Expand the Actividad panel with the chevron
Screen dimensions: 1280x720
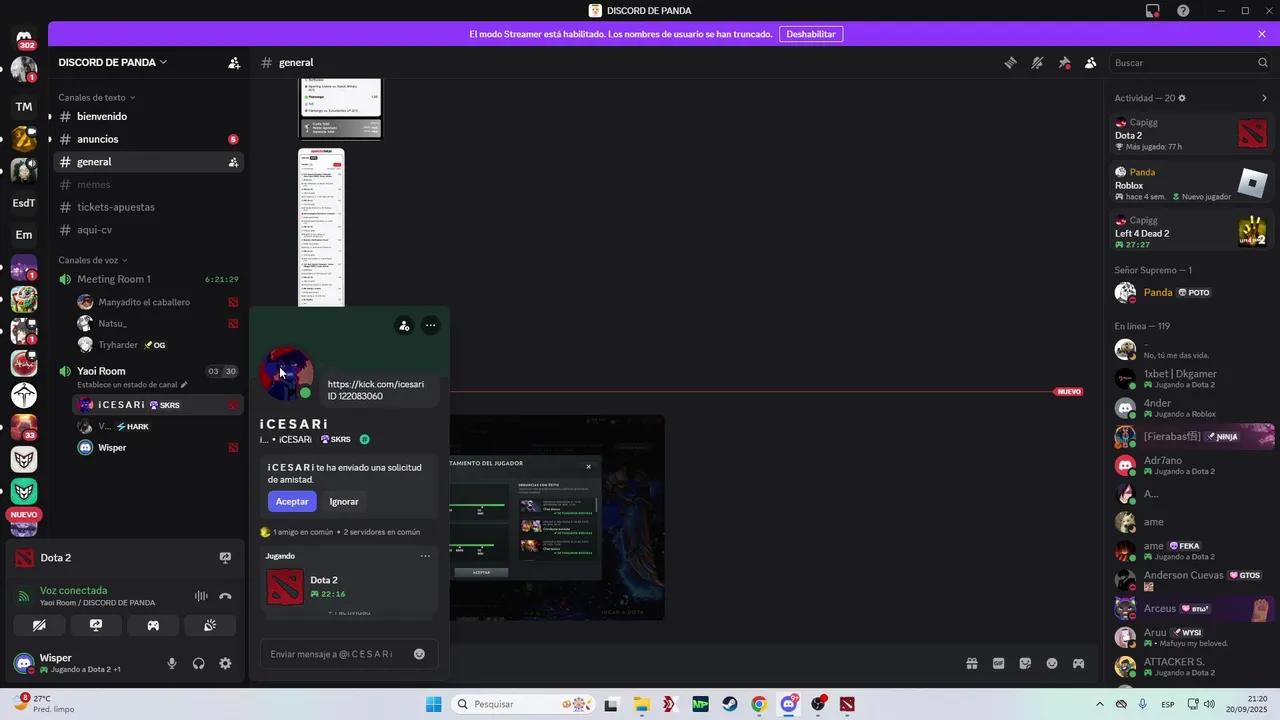(1264, 98)
